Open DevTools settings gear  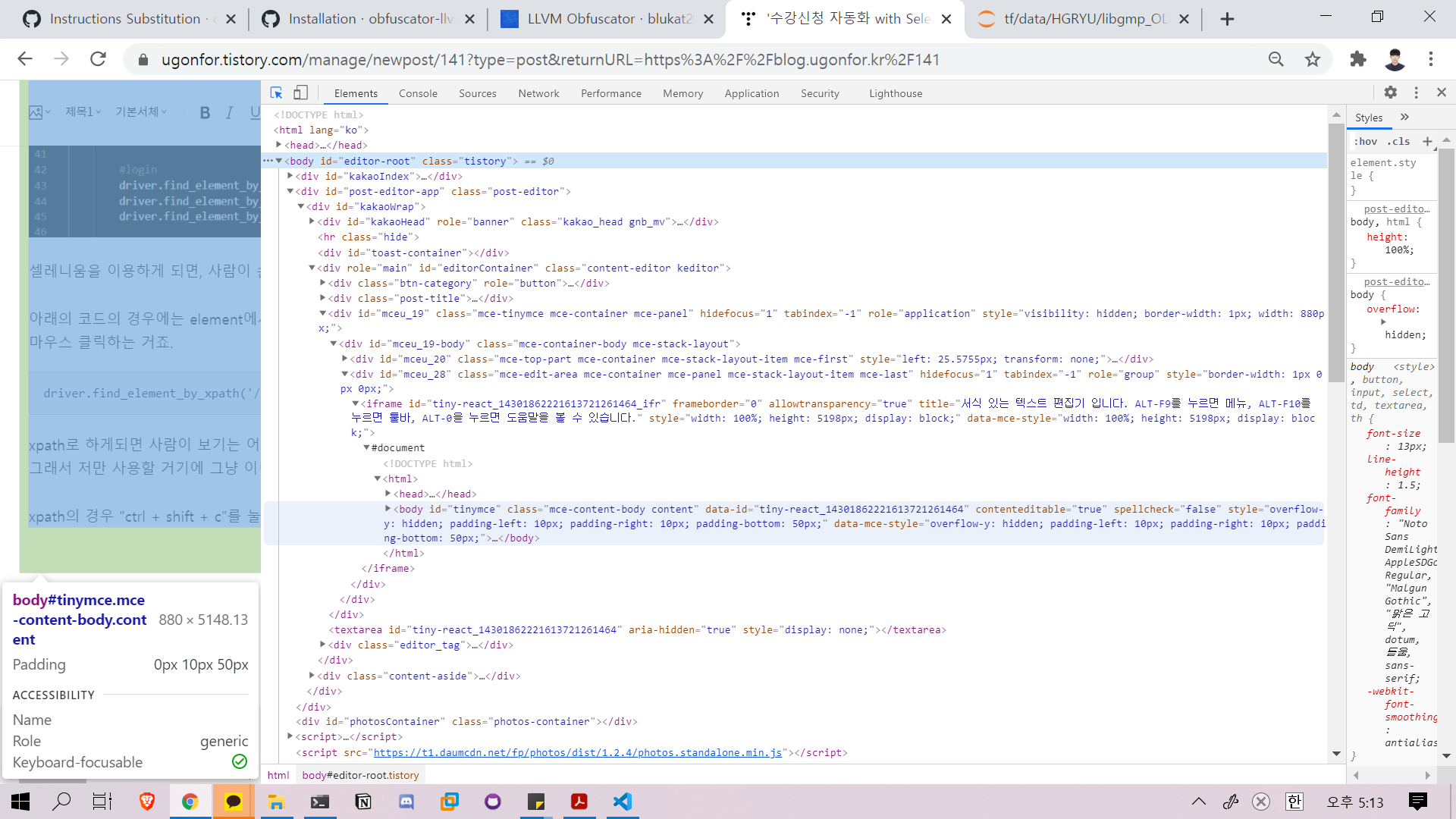tap(1390, 93)
